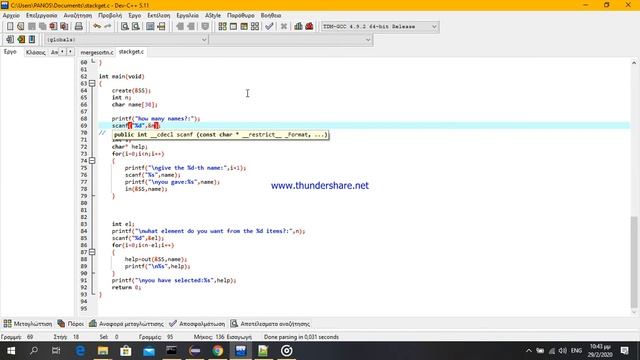Click the Open file toolbar icon
The height and width of the screenshot is (360, 640).
click(21, 27)
